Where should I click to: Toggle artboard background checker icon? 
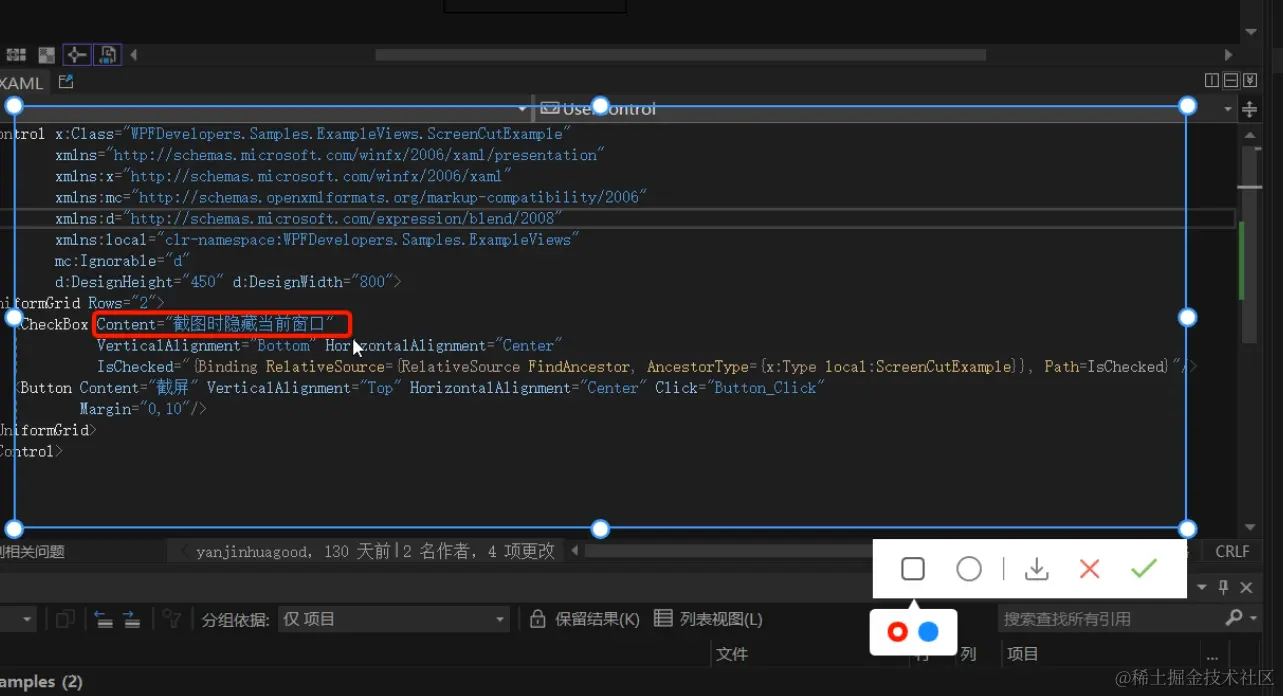46,55
